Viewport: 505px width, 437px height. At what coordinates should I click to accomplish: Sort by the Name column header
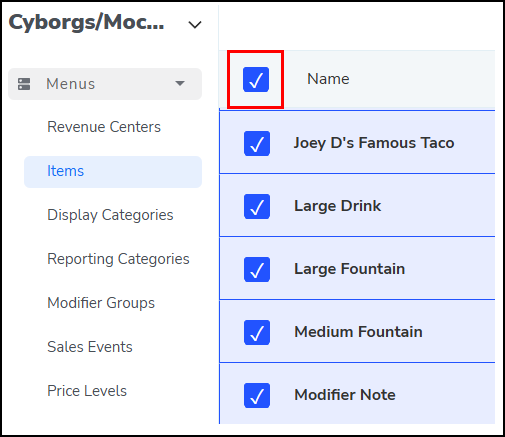pyautogui.click(x=328, y=79)
